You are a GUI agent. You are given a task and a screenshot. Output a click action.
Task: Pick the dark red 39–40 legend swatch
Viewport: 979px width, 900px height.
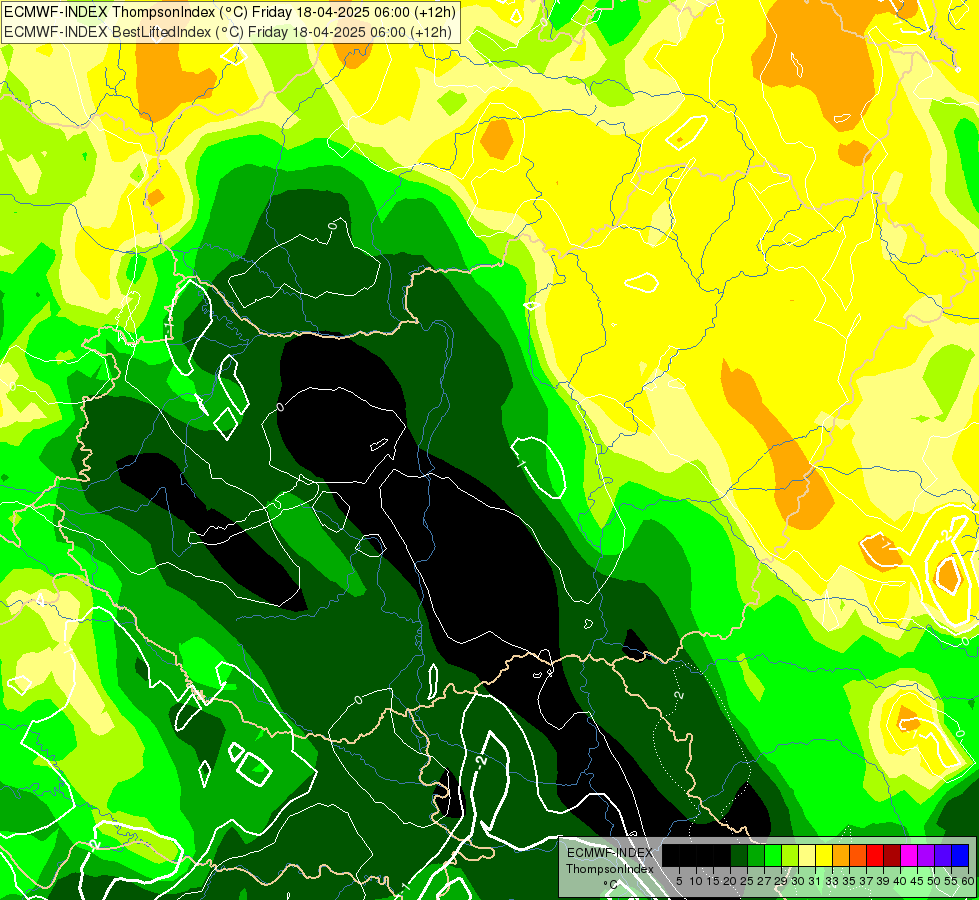click(x=892, y=856)
